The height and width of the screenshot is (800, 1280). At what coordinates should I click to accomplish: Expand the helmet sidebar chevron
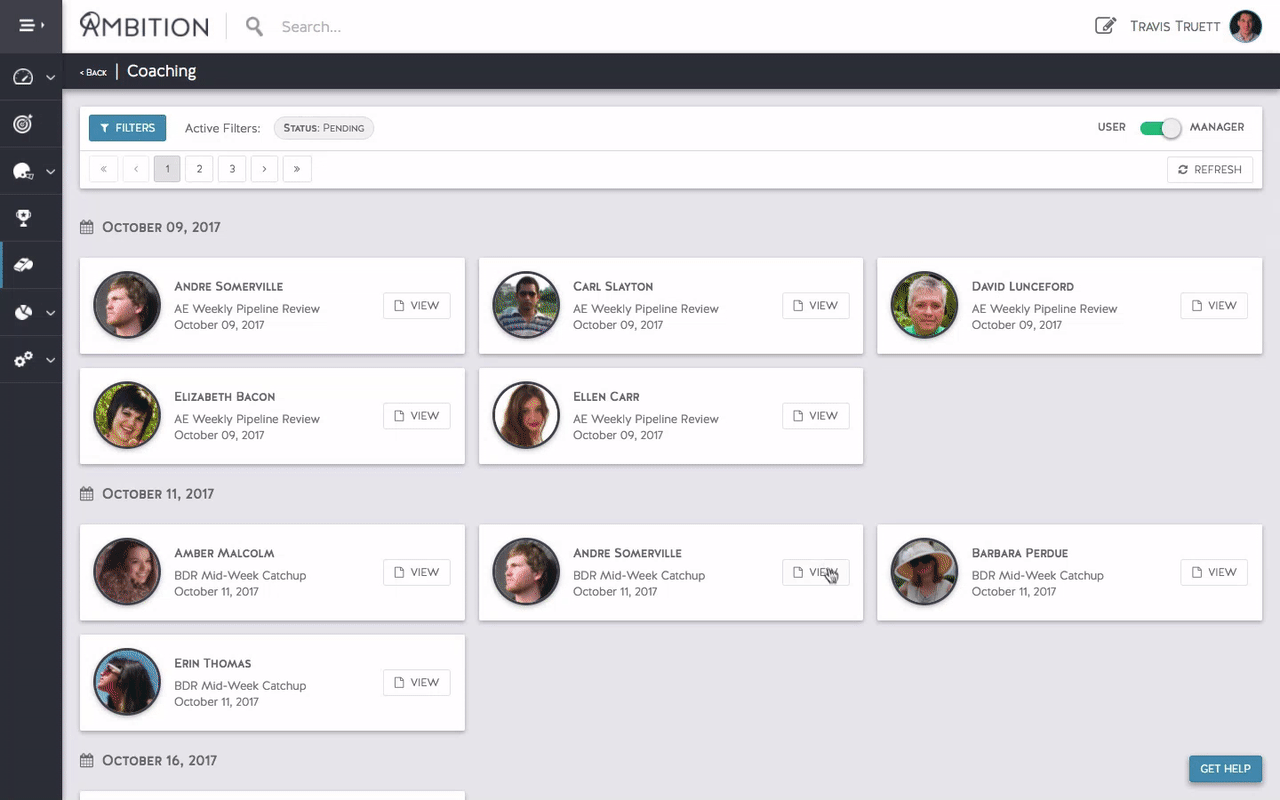point(50,172)
